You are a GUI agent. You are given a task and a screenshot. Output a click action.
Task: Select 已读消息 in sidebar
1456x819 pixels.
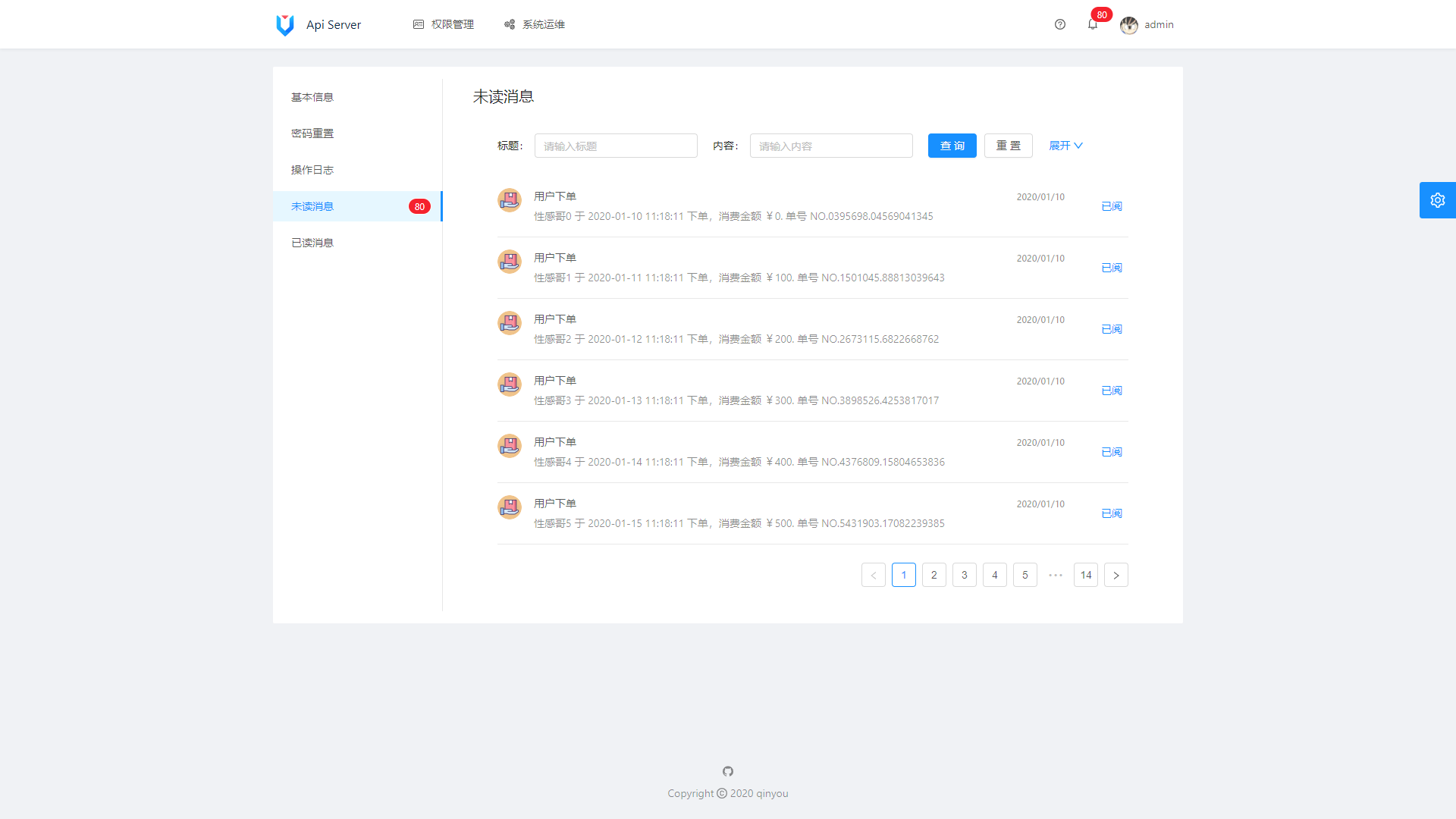click(x=312, y=243)
